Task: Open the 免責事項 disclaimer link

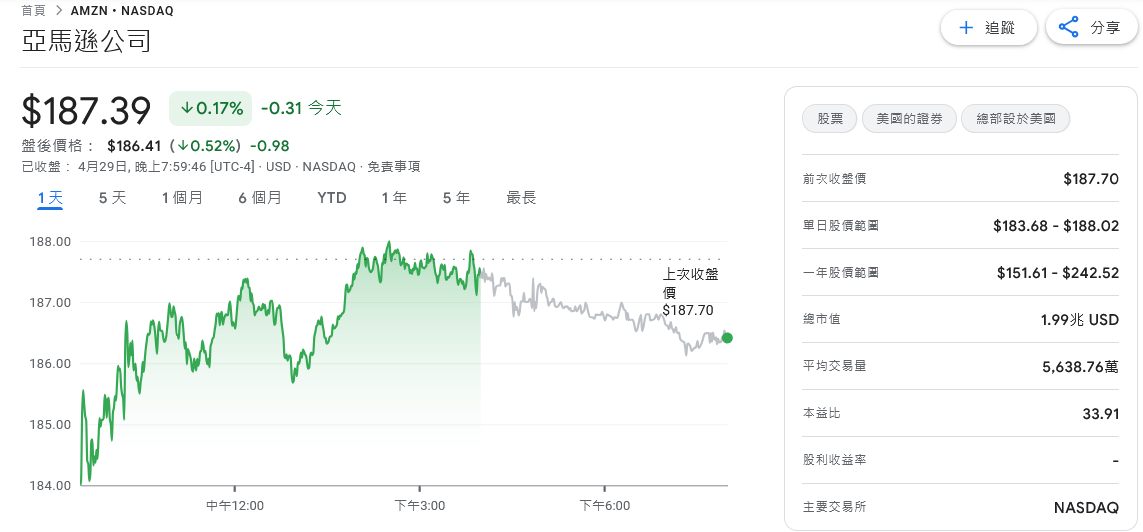Action: tap(393, 167)
